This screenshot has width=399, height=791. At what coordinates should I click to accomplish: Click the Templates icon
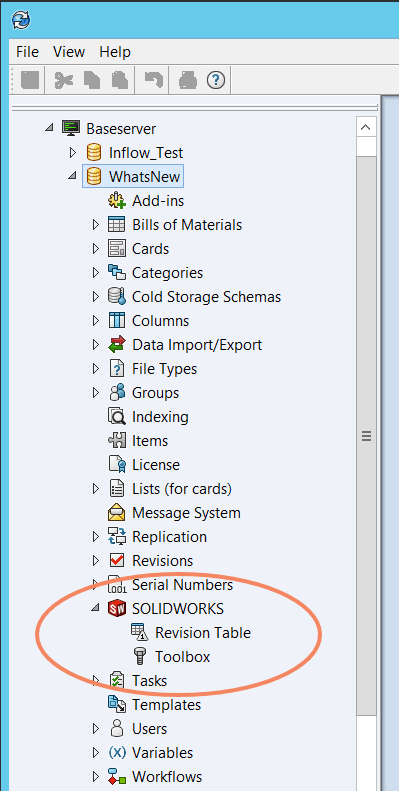[x=117, y=705]
